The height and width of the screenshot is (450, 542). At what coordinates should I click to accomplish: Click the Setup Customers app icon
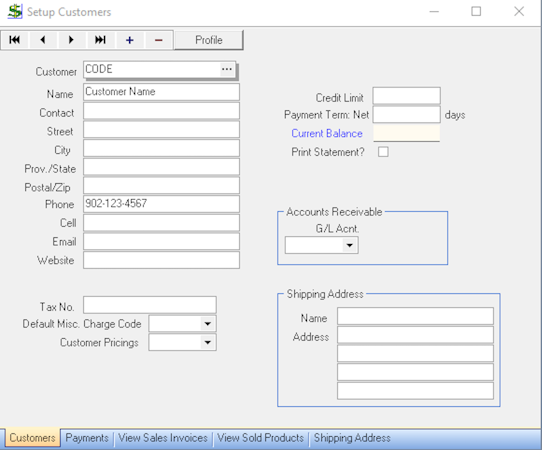[x=15, y=12]
